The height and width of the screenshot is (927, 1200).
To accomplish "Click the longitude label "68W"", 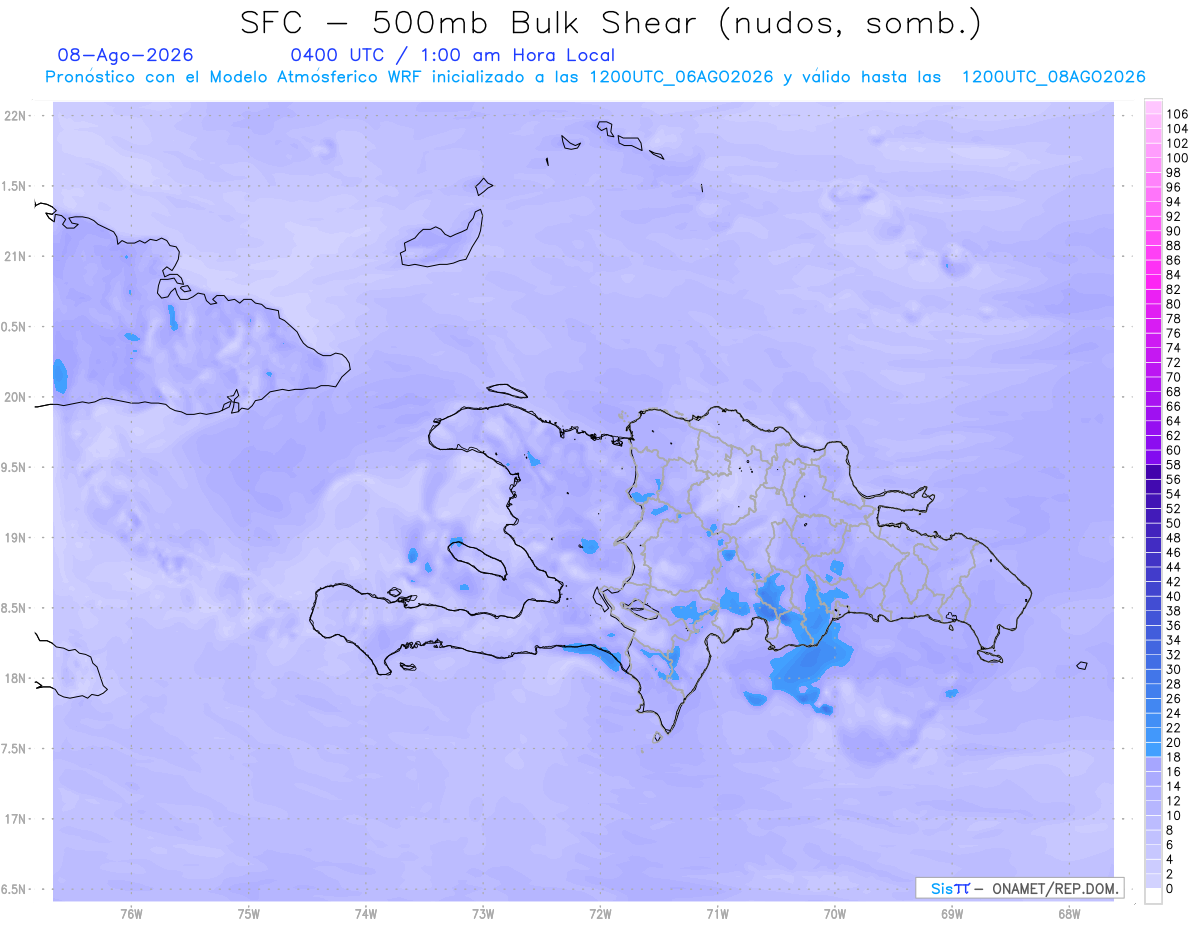I will [1069, 914].
